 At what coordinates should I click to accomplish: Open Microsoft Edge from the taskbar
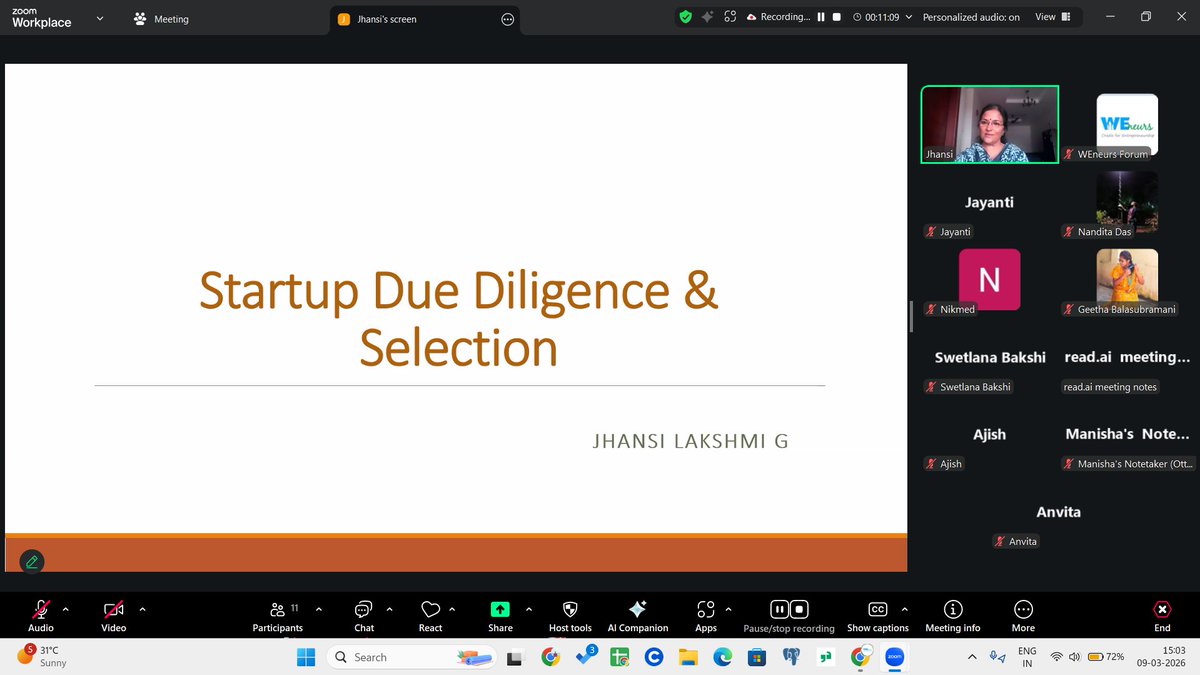722,657
